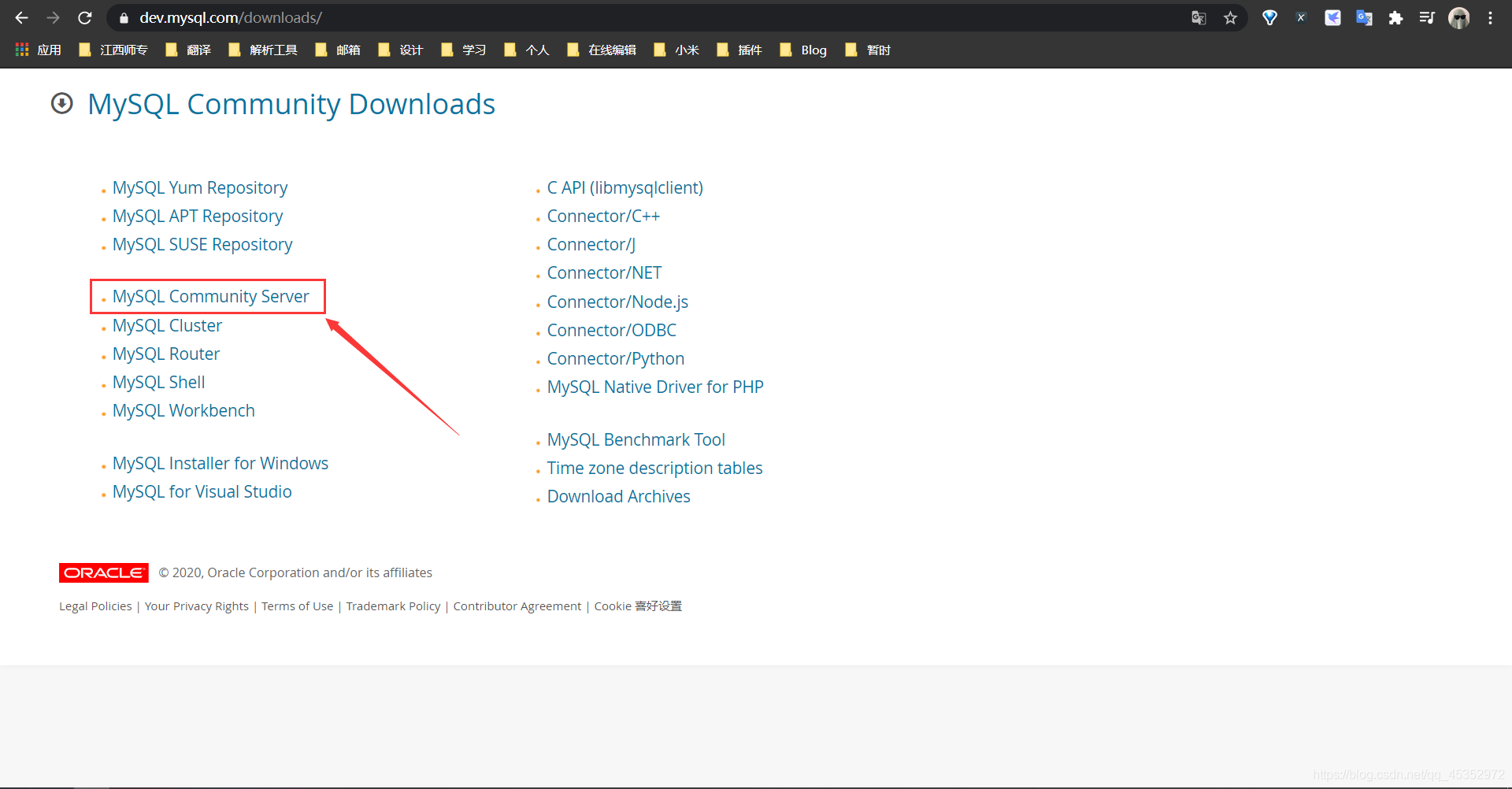Open Legal Policies footer link

click(95, 606)
